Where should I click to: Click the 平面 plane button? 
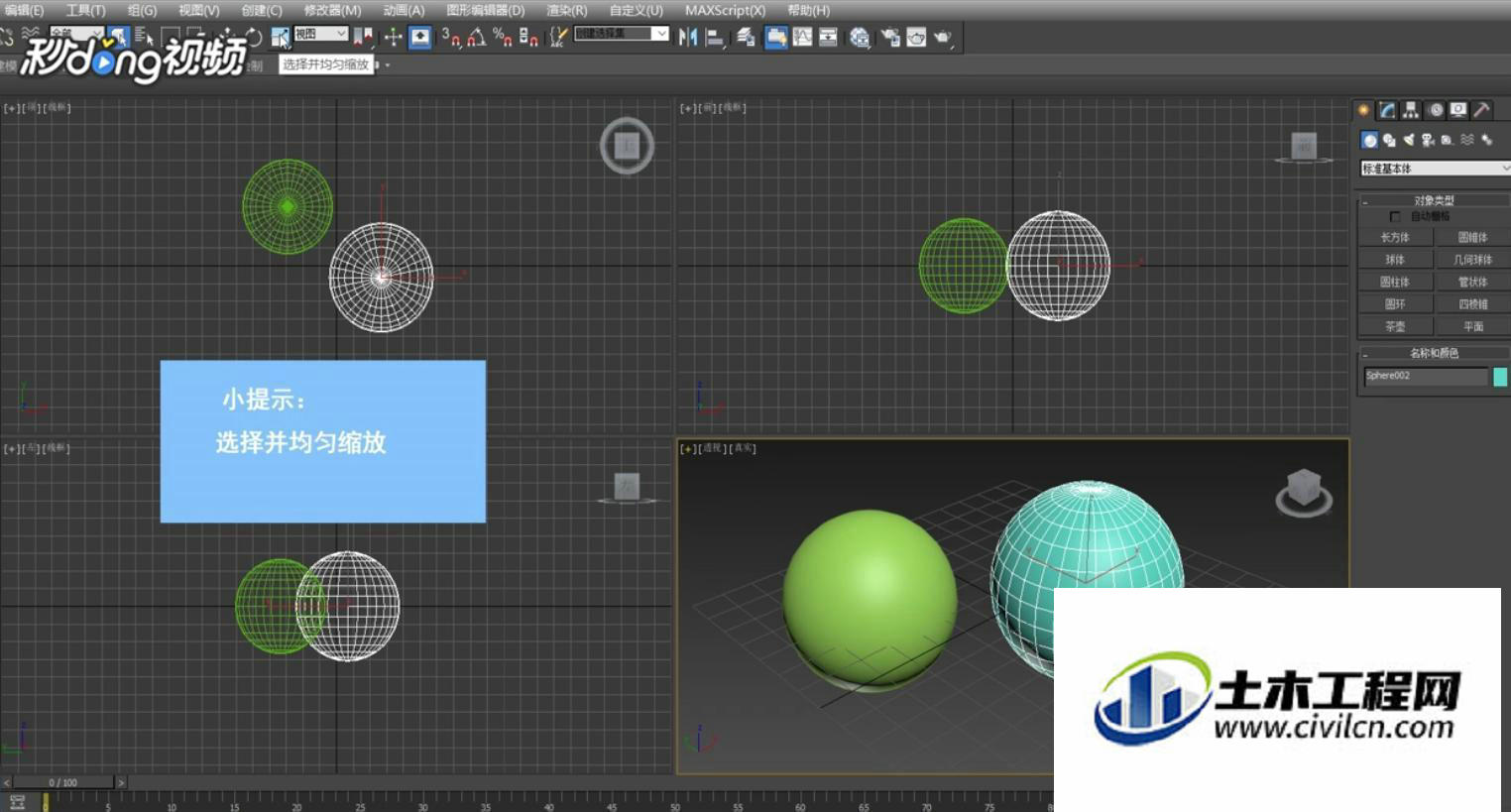point(1472,326)
